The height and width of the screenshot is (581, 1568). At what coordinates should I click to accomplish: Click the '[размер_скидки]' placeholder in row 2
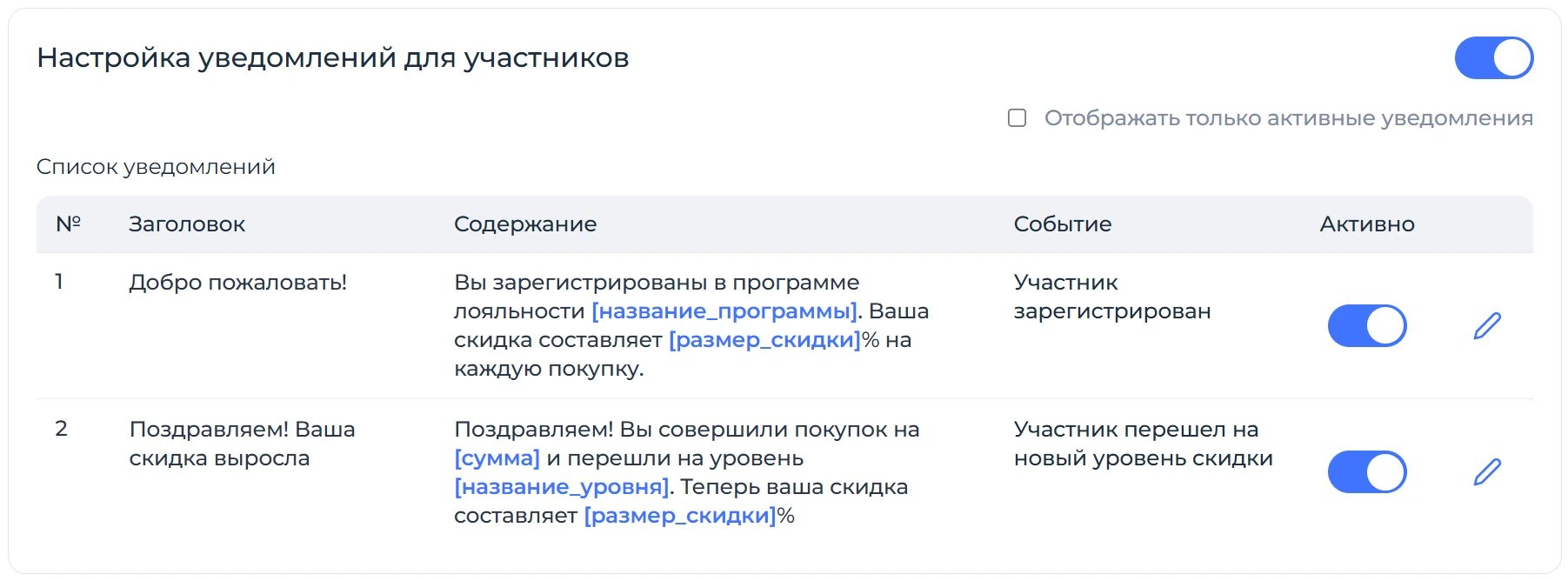[680, 516]
